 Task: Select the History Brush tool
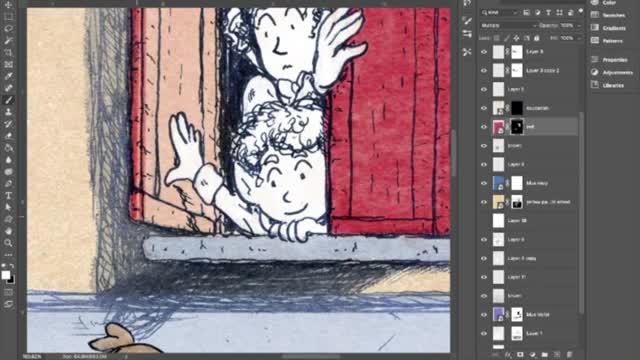click(x=8, y=124)
